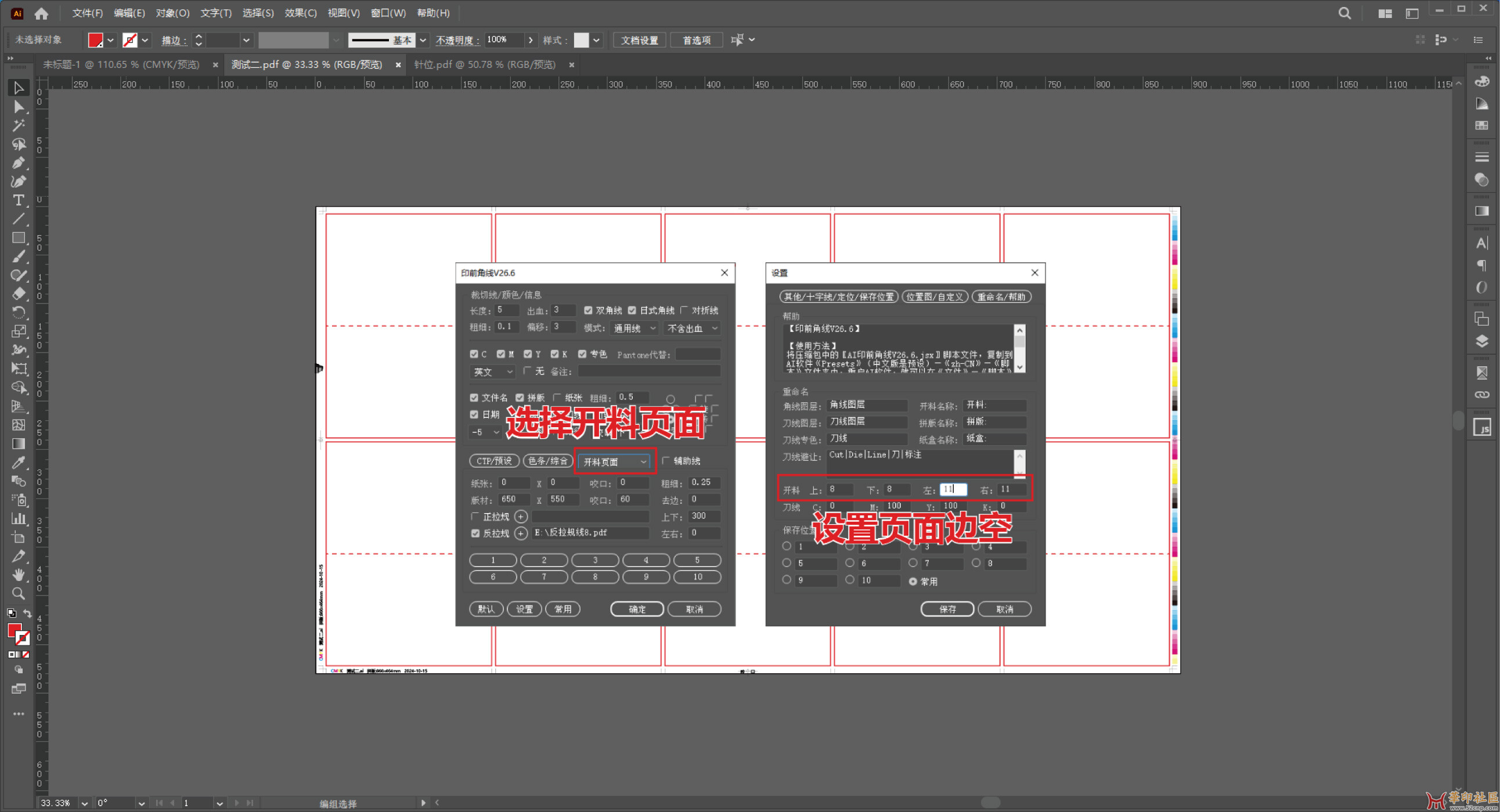Open the 对象(O) menu

click(x=172, y=13)
